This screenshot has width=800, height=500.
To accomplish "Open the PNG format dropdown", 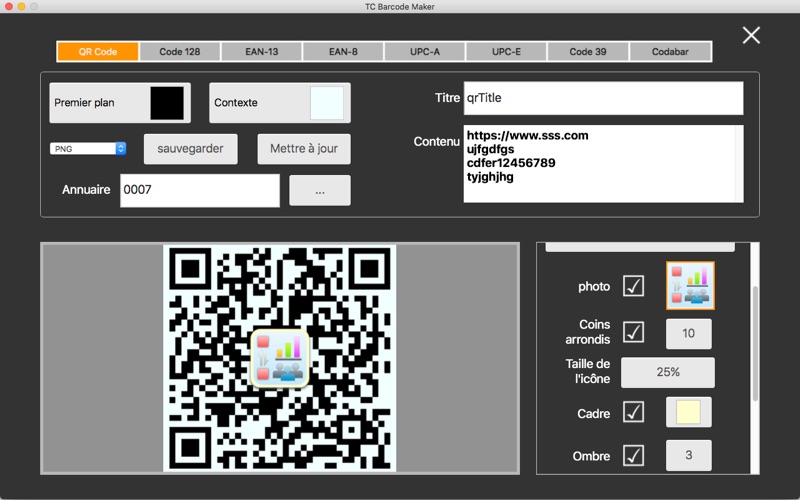I will pyautogui.click(x=88, y=148).
